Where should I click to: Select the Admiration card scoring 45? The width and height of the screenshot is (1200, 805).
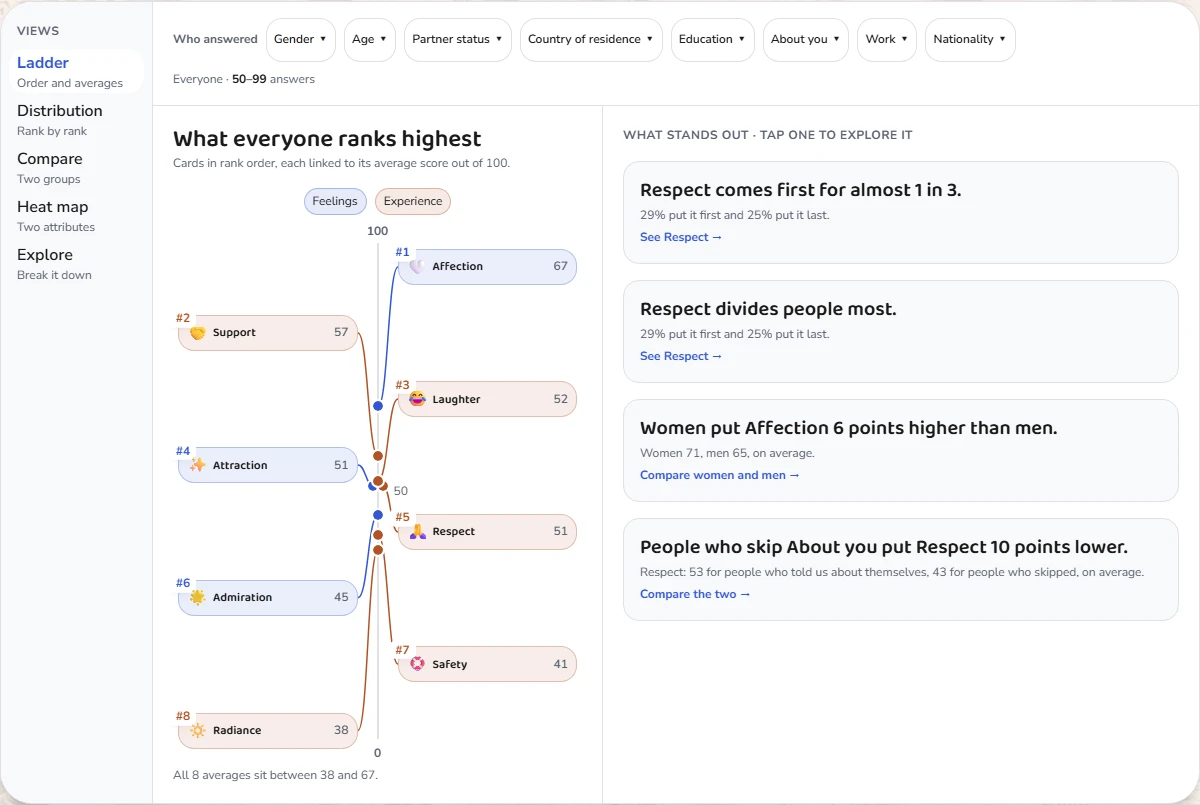click(x=268, y=598)
